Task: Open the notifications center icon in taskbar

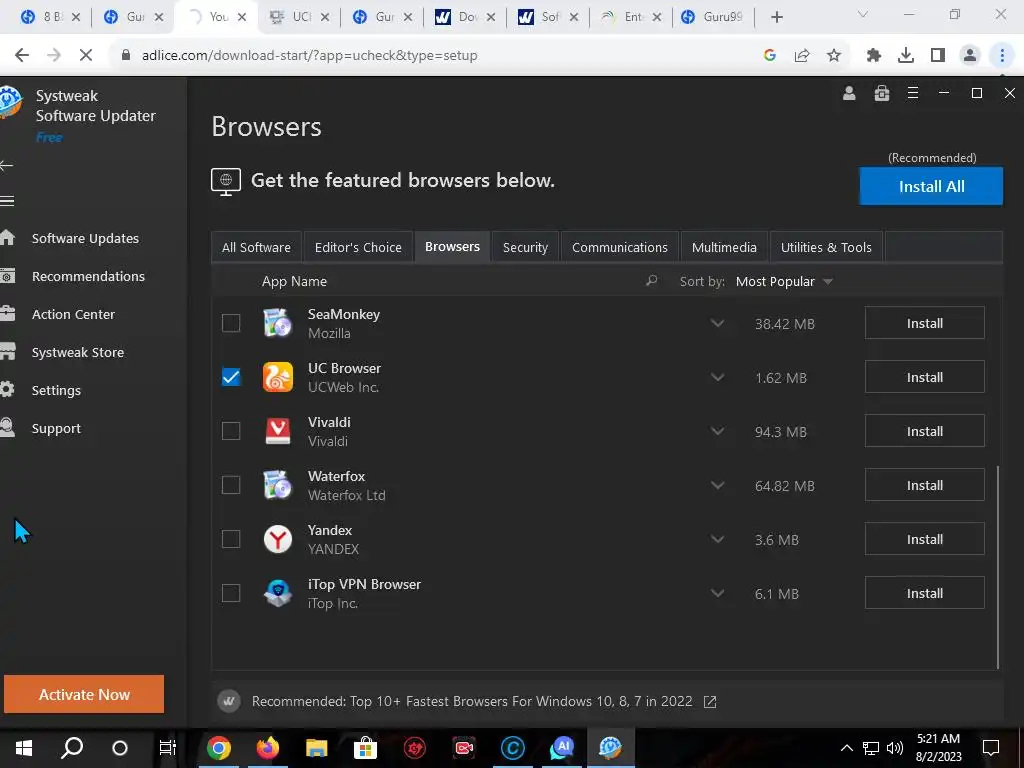Action: point(991,748)
